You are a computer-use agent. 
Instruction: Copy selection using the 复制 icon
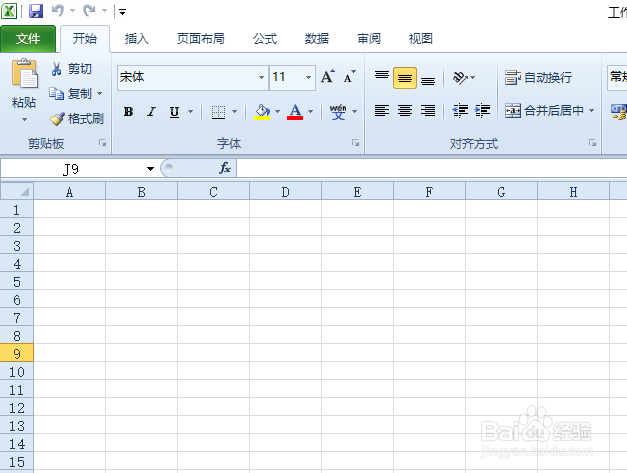click(56, 94)
